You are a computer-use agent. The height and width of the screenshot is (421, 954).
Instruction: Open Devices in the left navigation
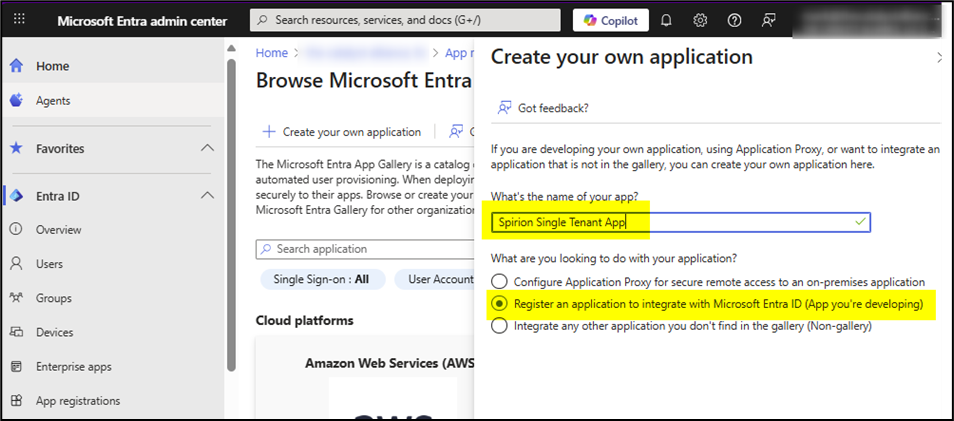(x=54, y=332)
